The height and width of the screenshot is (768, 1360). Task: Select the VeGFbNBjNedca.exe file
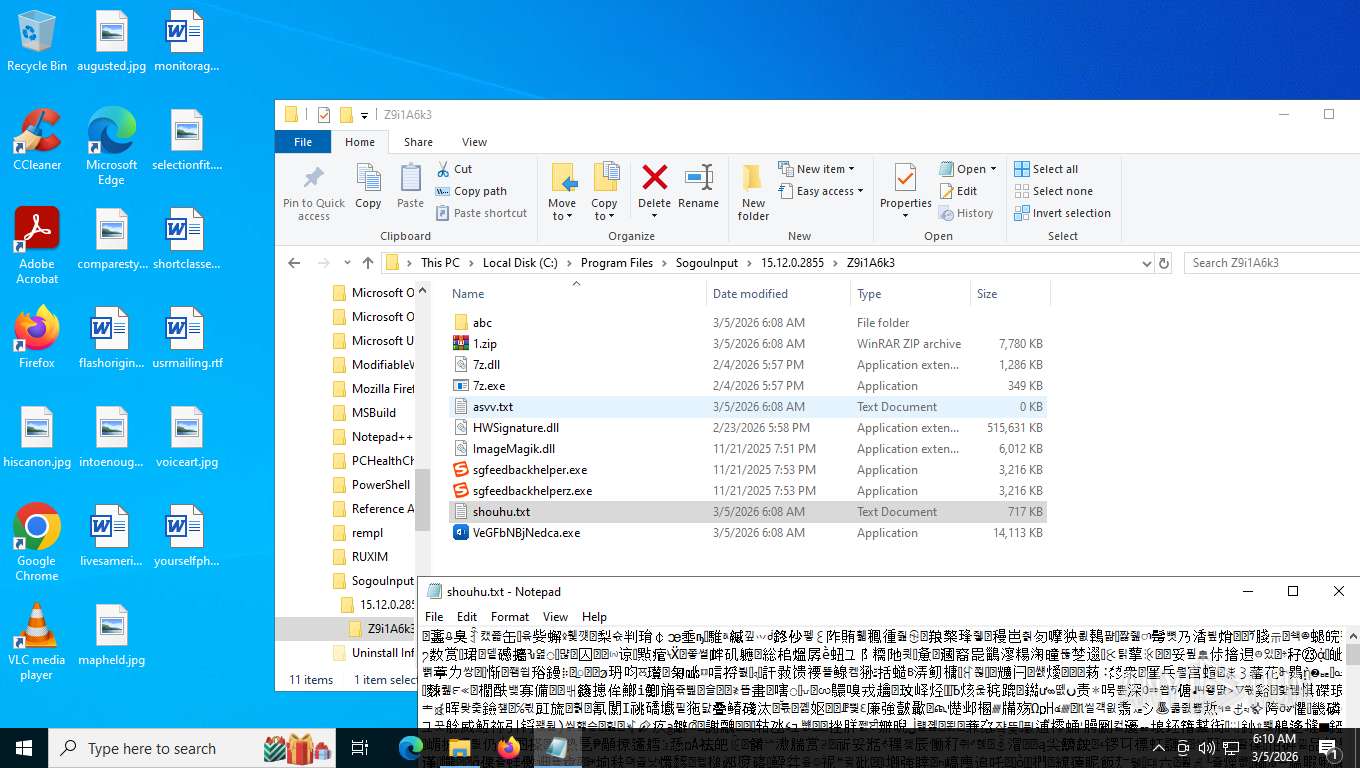point(748,533)
